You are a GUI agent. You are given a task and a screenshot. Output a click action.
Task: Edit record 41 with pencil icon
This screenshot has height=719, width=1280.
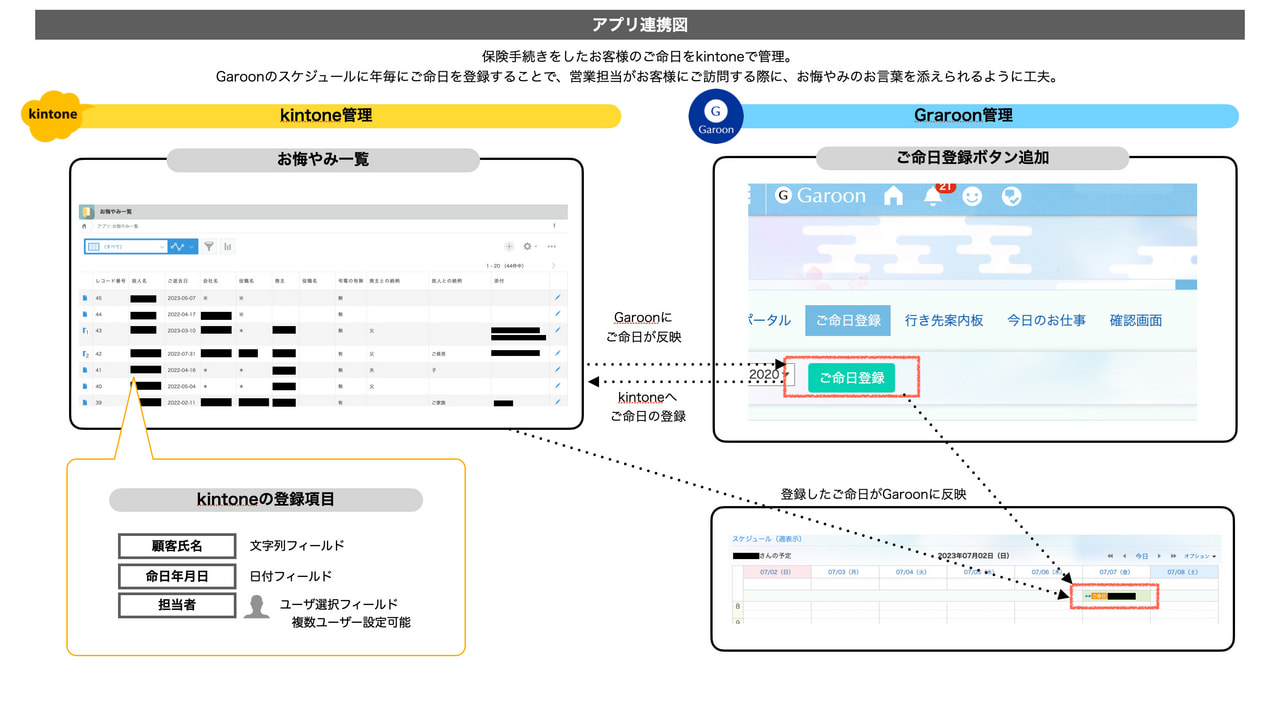tap(557, 369)
